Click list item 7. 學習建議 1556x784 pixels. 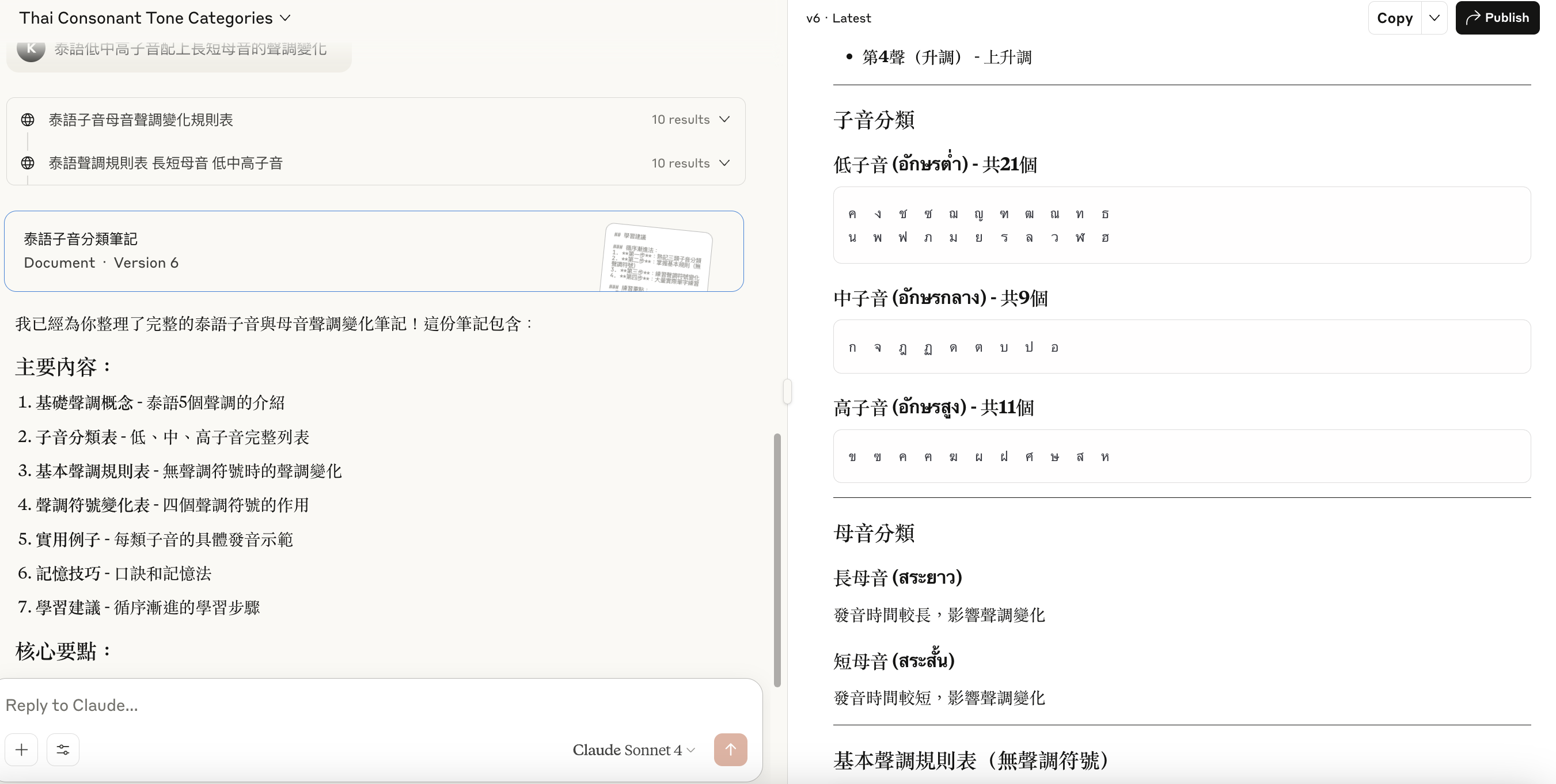pos(139,607)
